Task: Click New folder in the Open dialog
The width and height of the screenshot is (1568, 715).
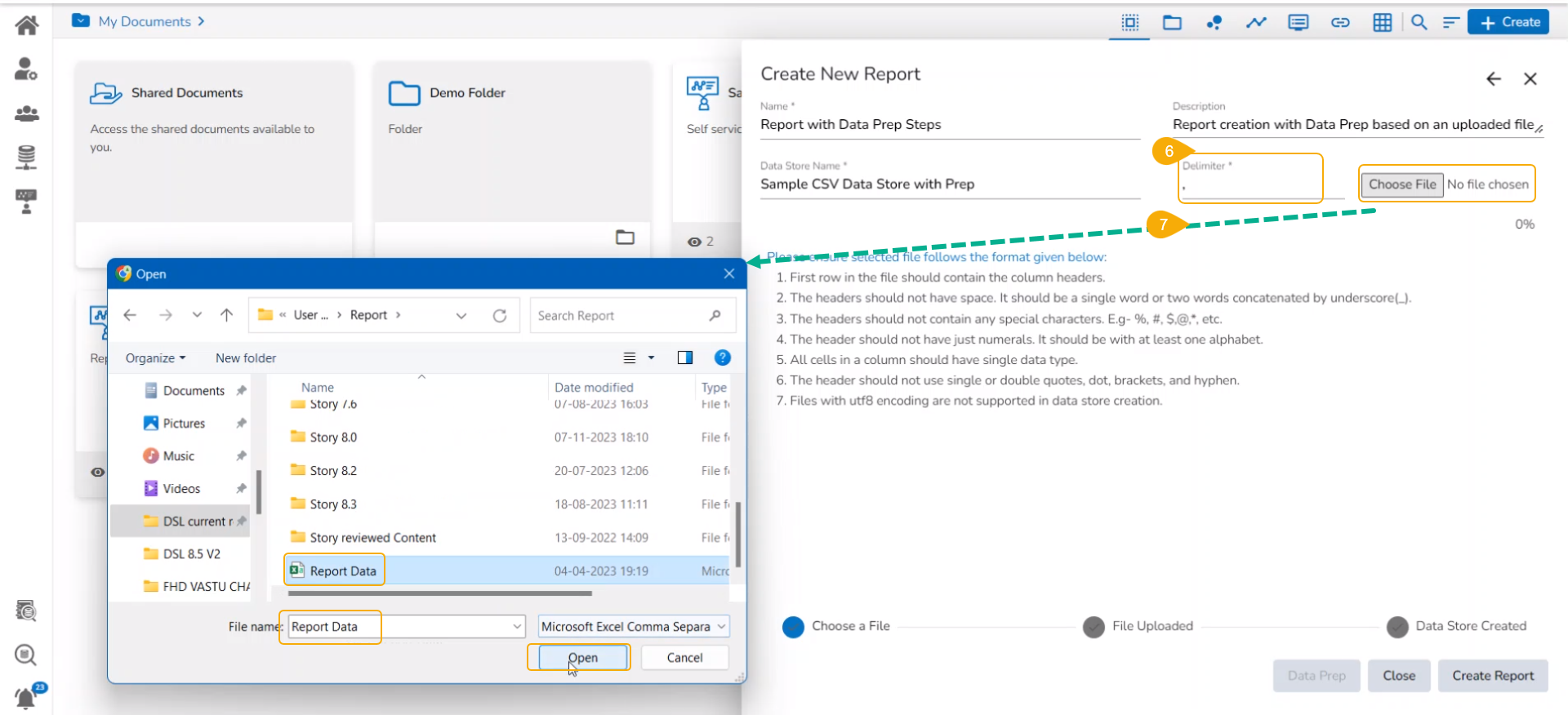Action: click(245, 358)
